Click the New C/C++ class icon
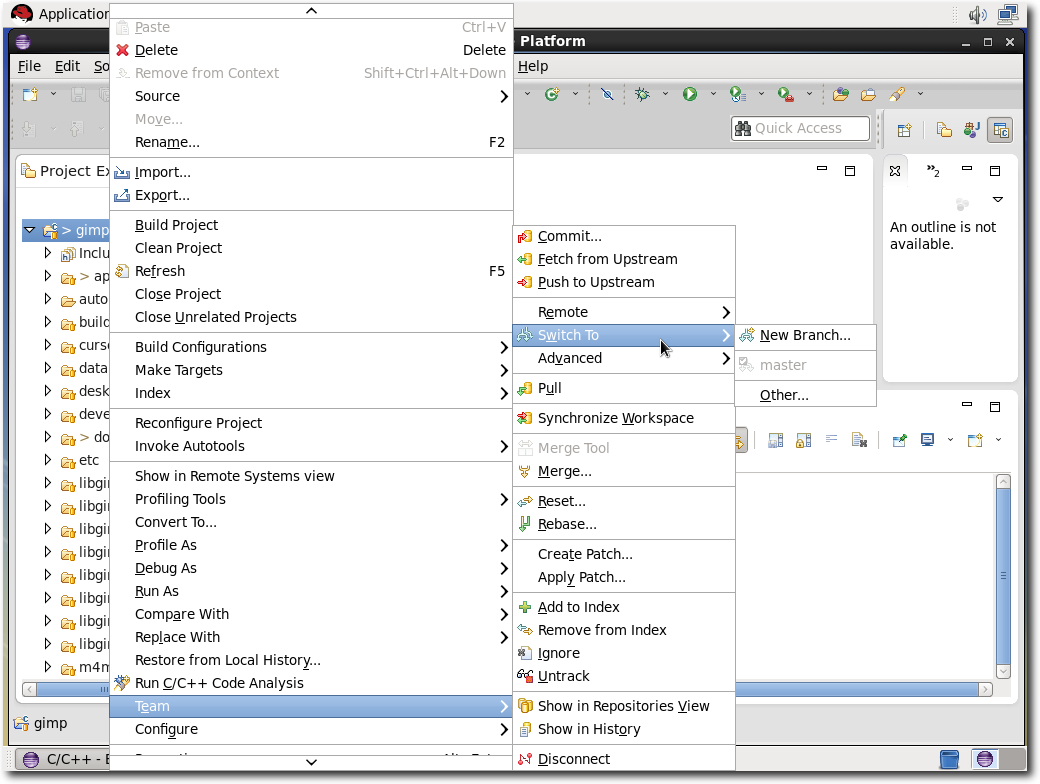 (x=551, y=94)
